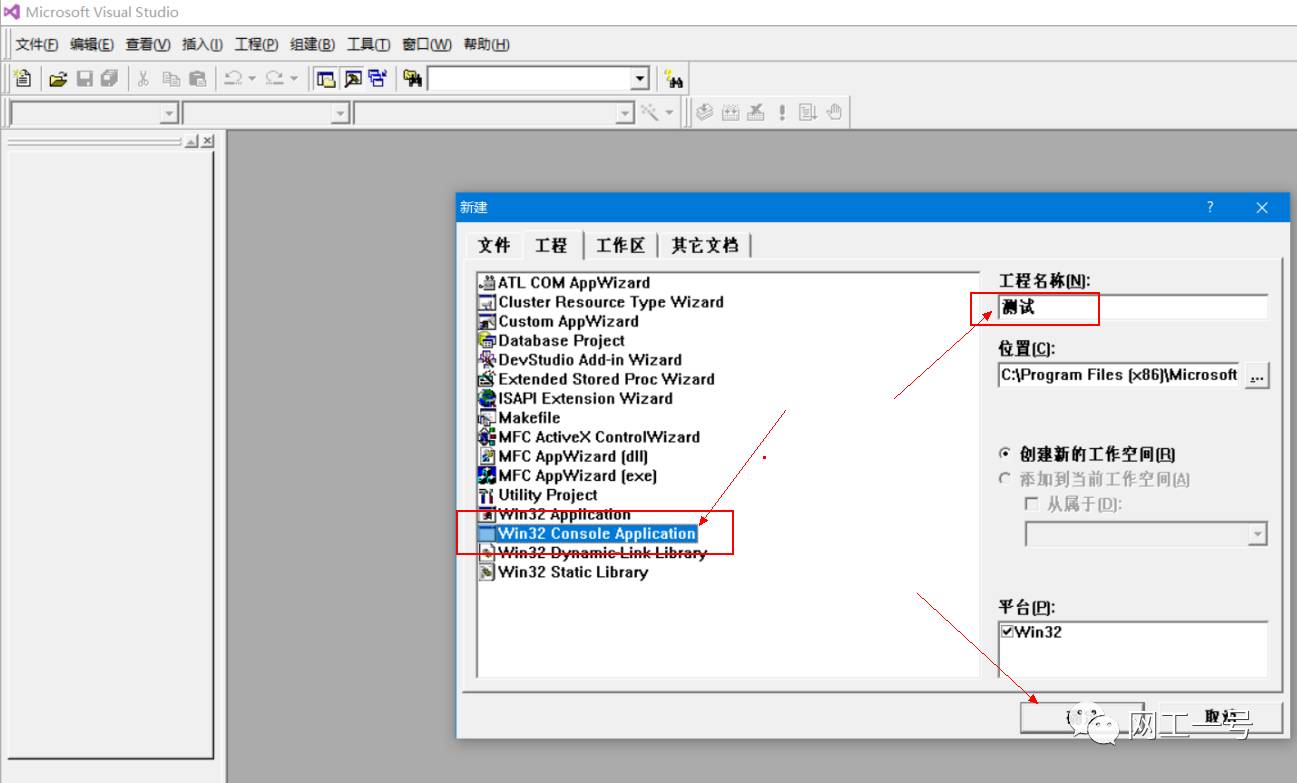Select the 创建新的工作空间 radio button
Viewport: 1297px width, 783px height.
1005,454
